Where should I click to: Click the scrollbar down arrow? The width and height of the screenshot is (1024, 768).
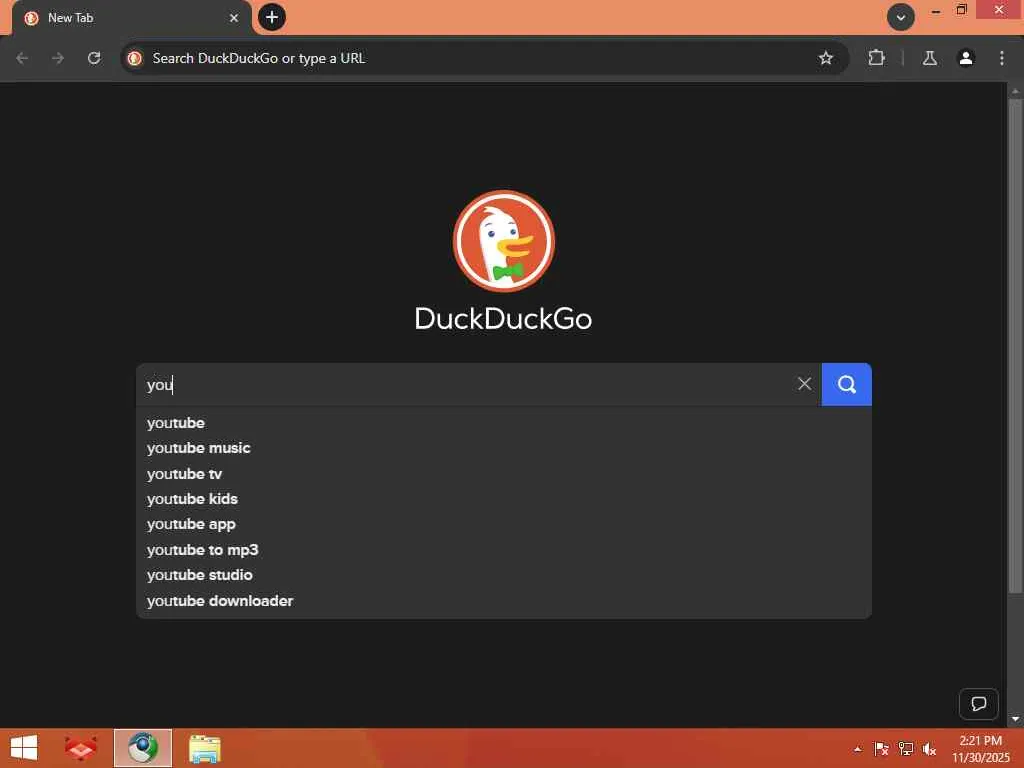pyautogui.click(x=1015, y=719)
